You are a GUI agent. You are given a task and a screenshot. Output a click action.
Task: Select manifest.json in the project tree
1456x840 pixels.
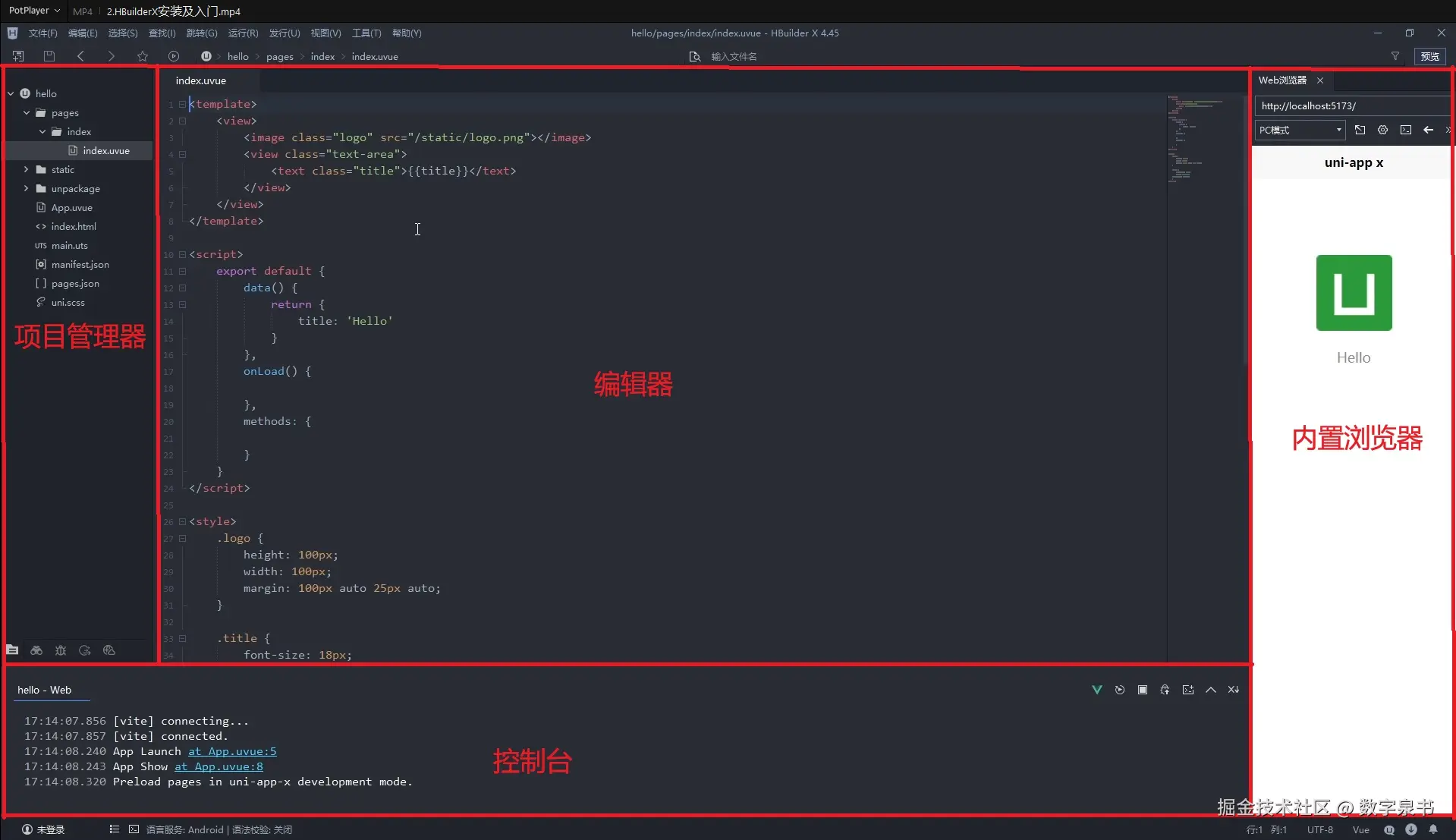point(80,264)
